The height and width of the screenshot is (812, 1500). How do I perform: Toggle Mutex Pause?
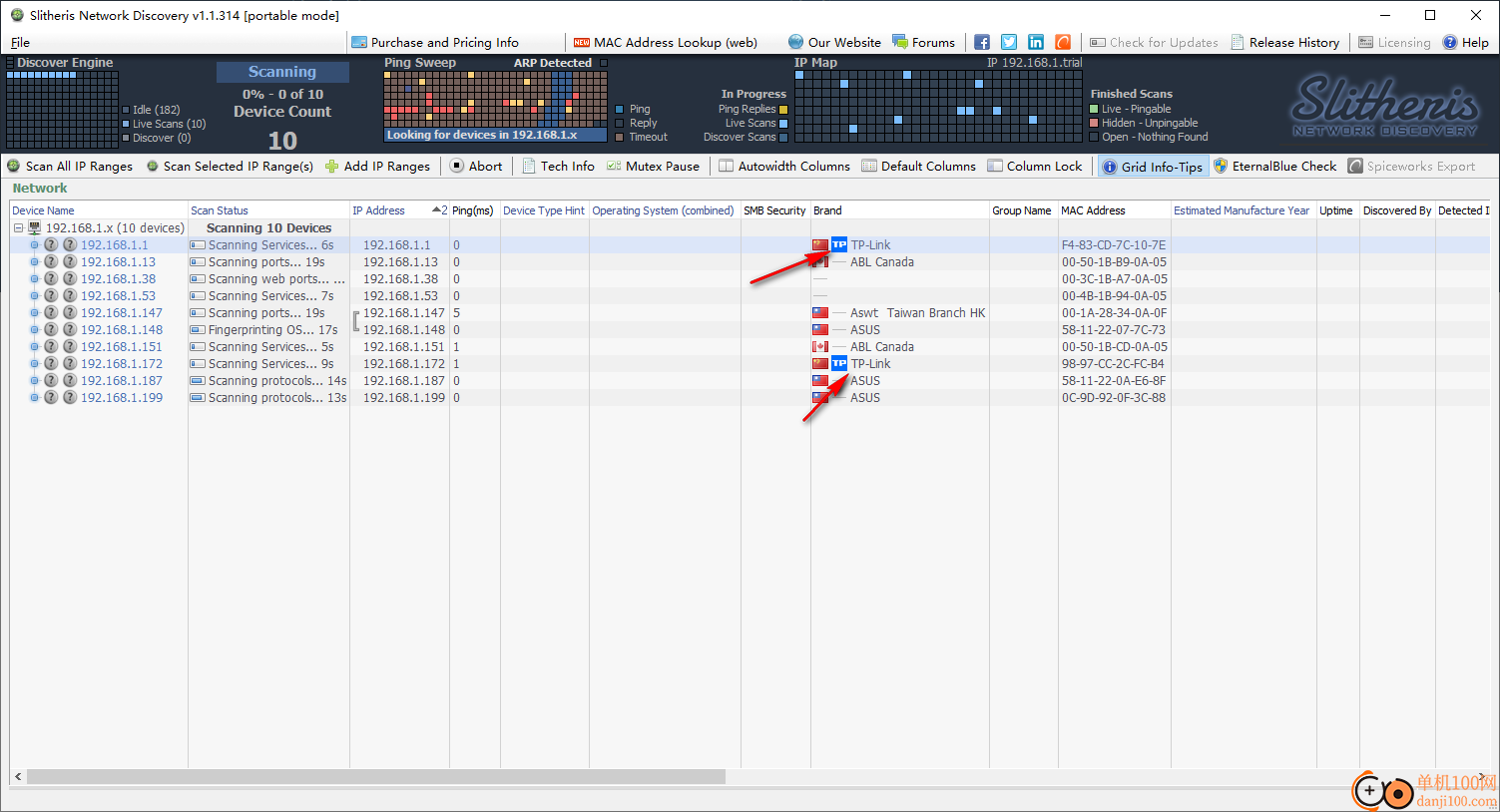[x=654, y=166]
